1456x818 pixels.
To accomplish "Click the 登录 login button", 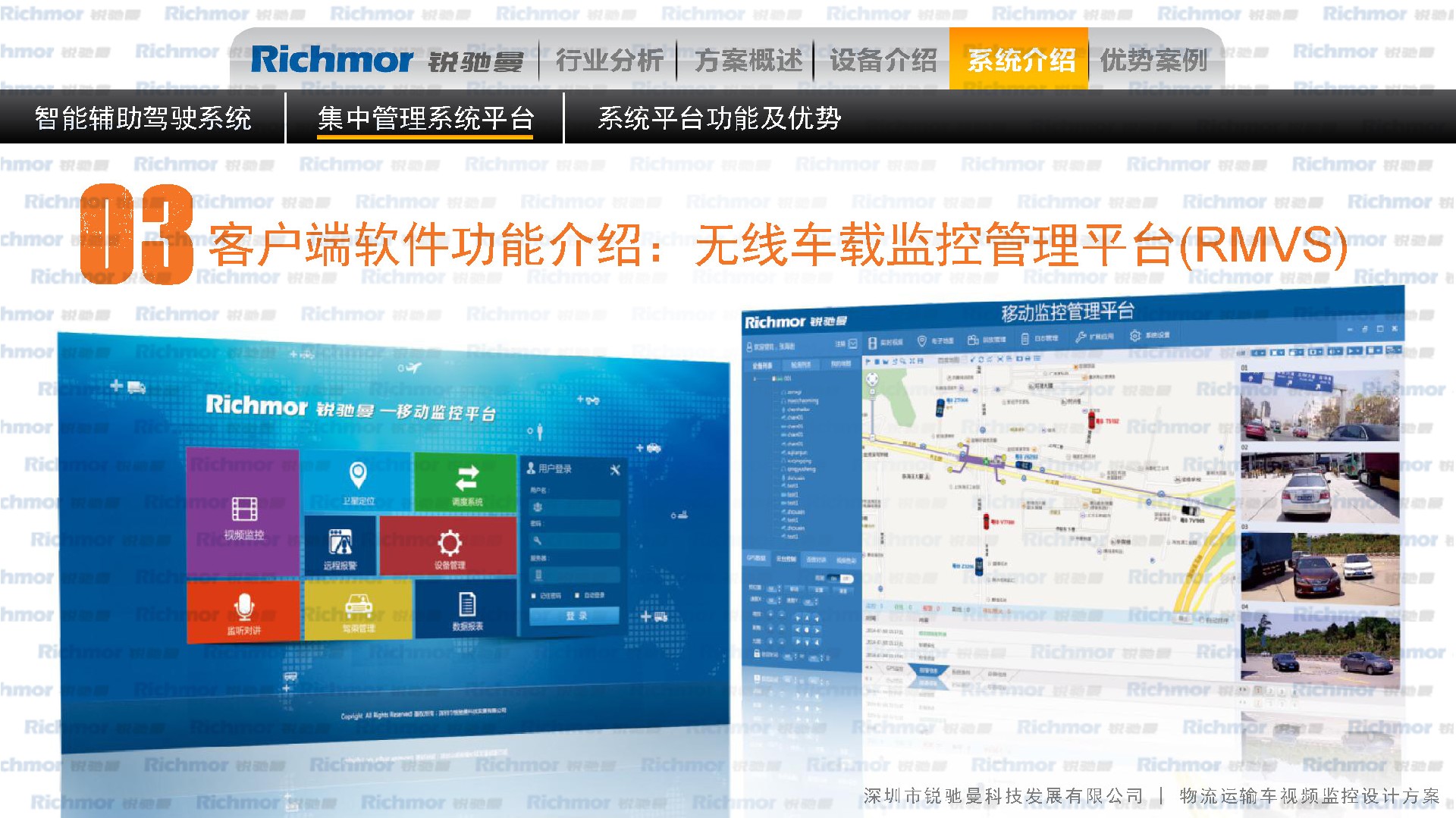I will (x=576, y=616).
